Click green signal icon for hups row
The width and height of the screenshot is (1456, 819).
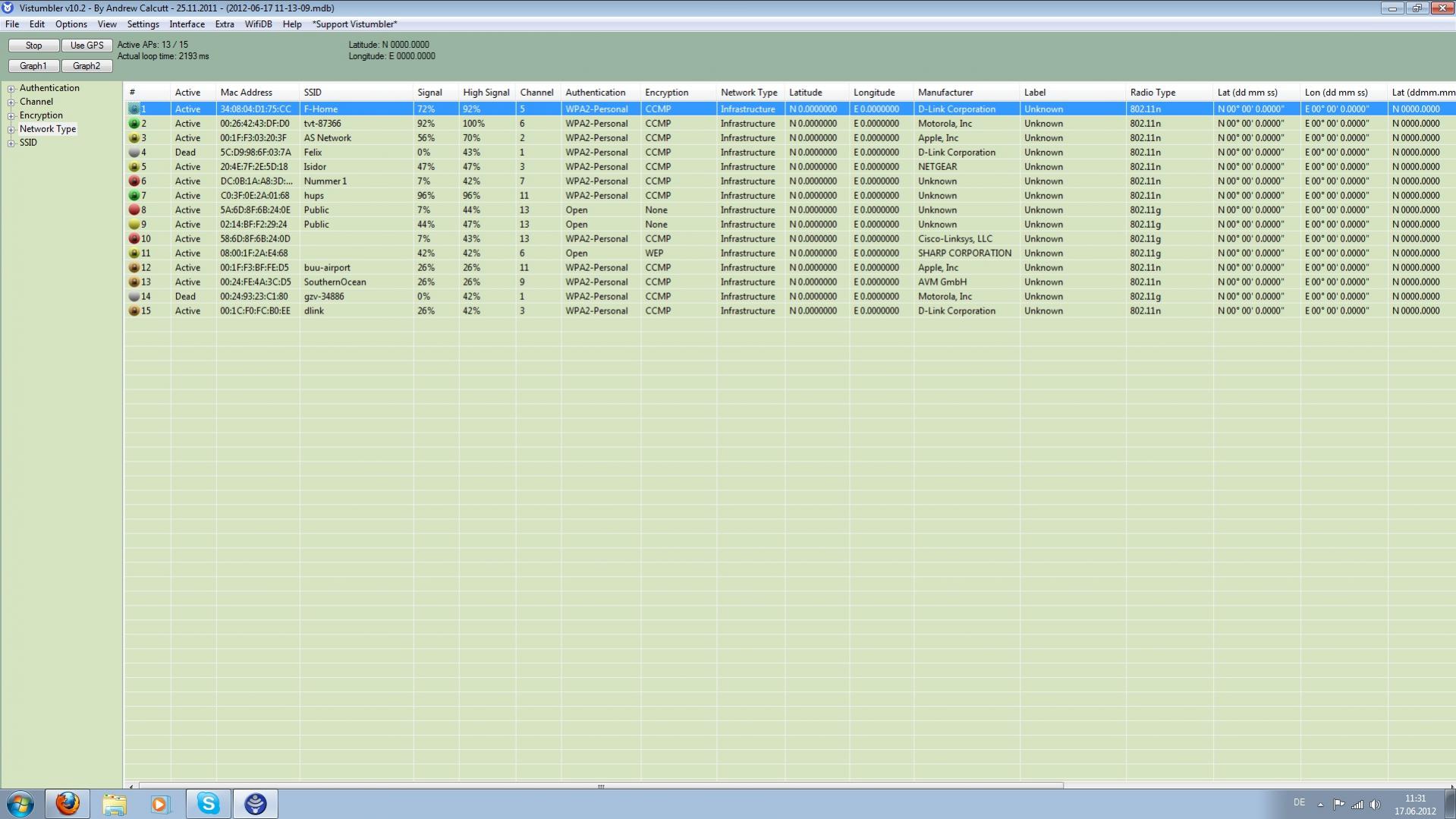[x=134, y=196]
